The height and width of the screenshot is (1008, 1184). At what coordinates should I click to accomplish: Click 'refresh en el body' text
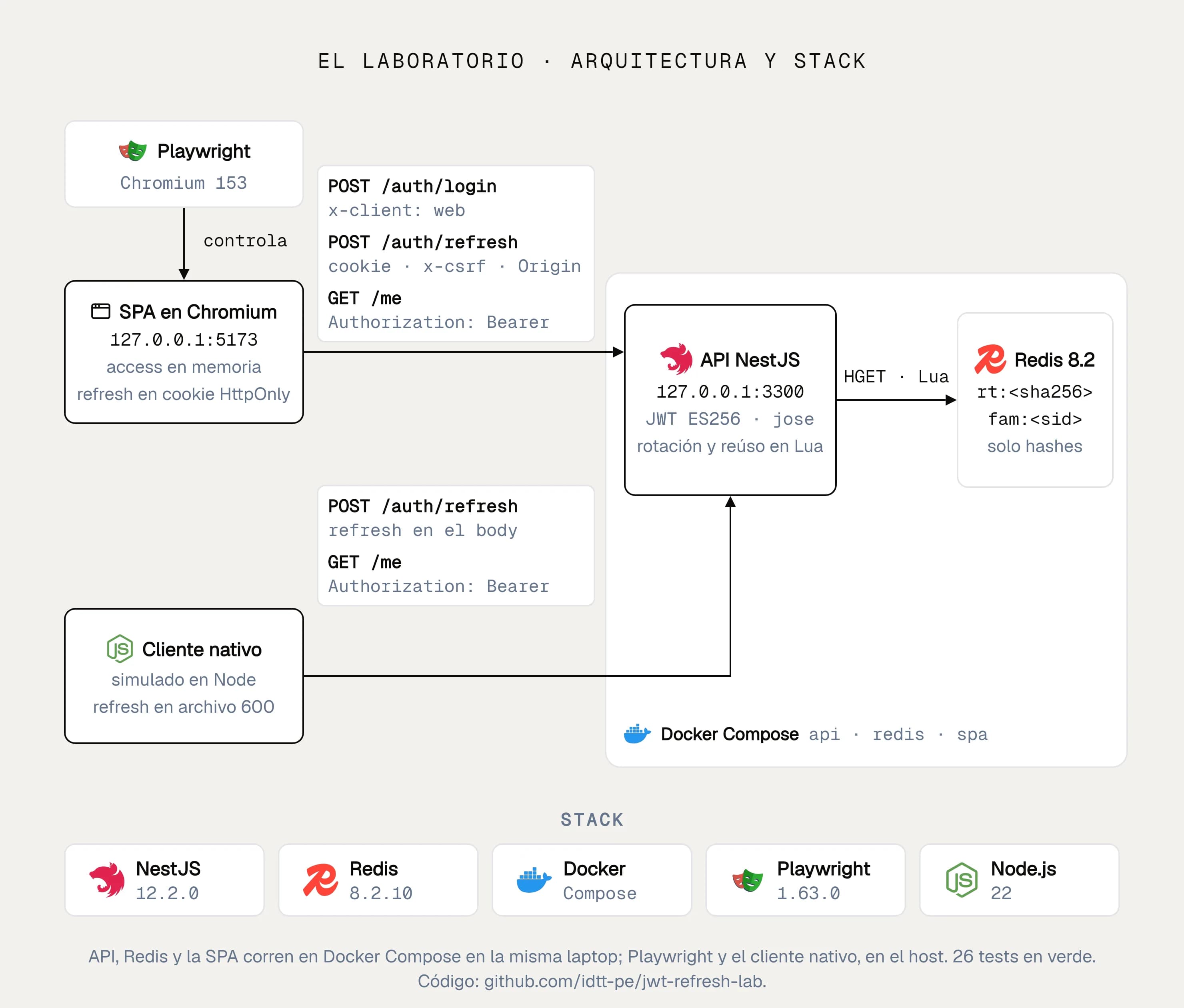(422, 530)
